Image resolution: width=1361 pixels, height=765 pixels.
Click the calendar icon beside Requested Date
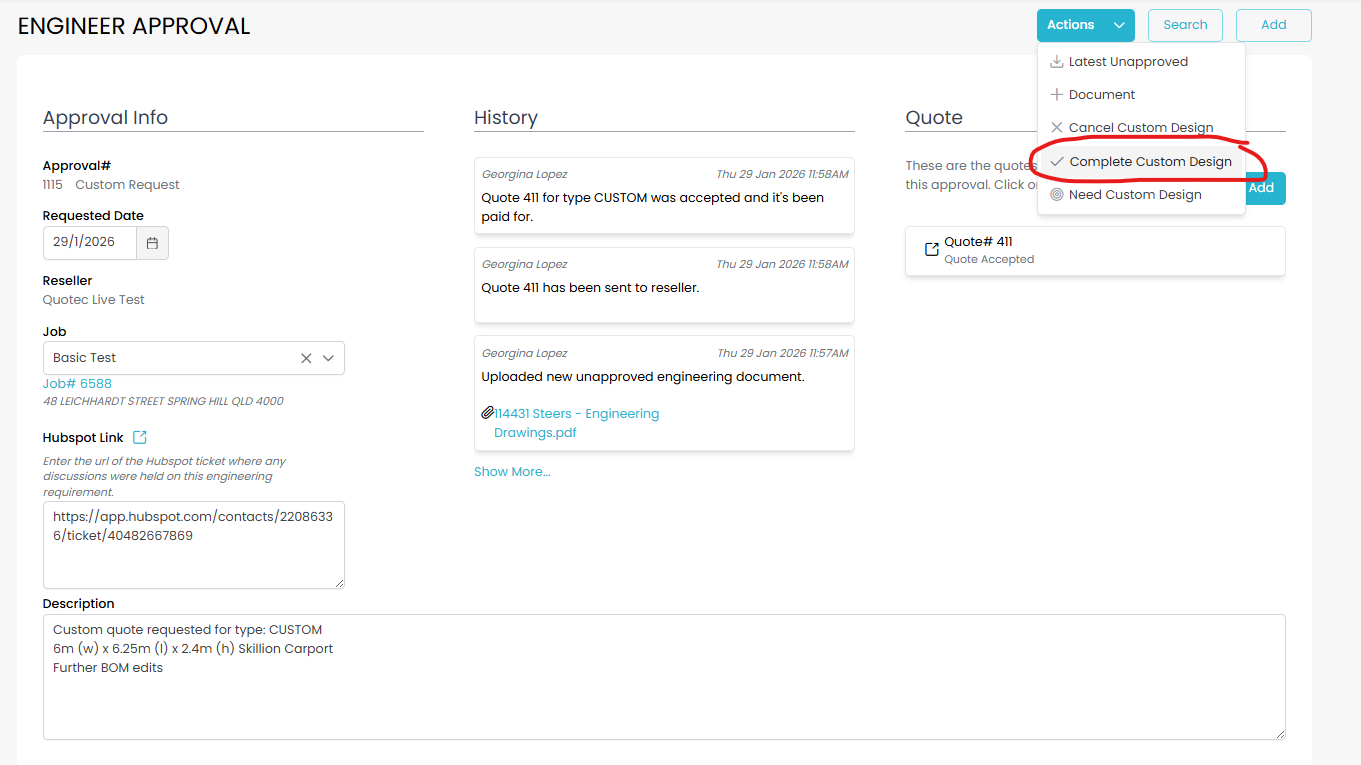[152, 243]
